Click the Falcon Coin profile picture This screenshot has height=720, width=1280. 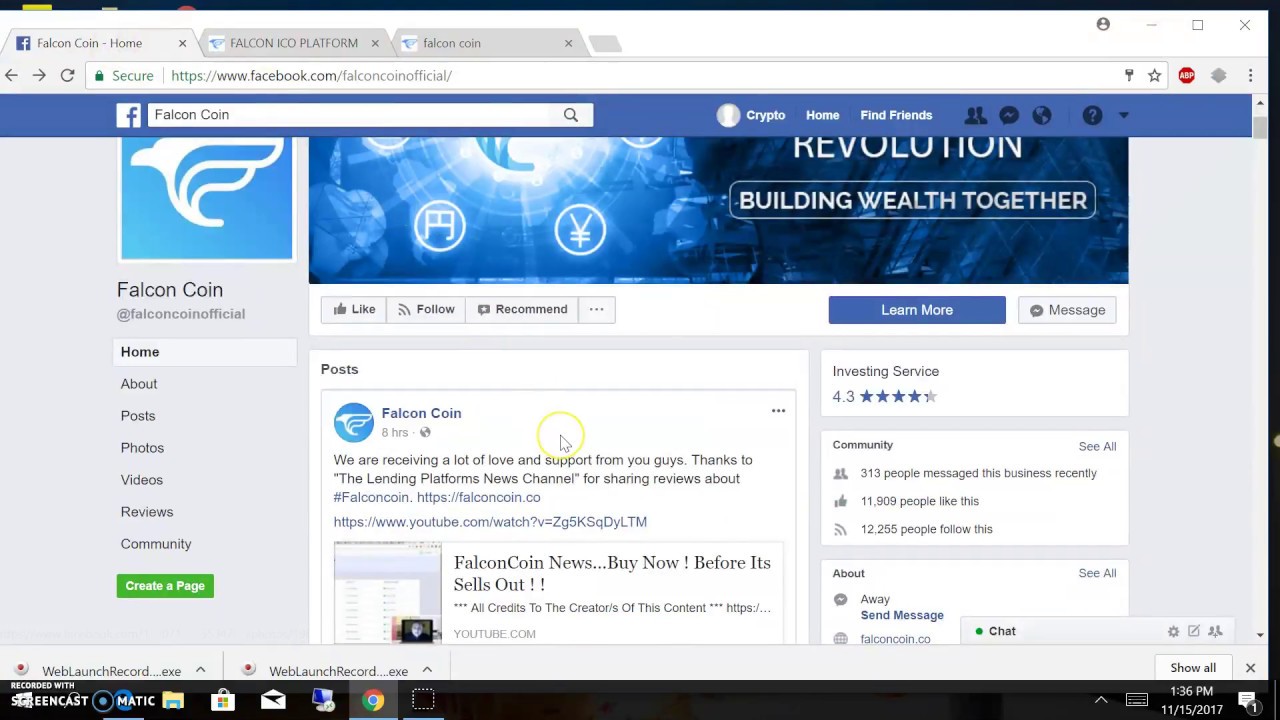coord(207,198)
